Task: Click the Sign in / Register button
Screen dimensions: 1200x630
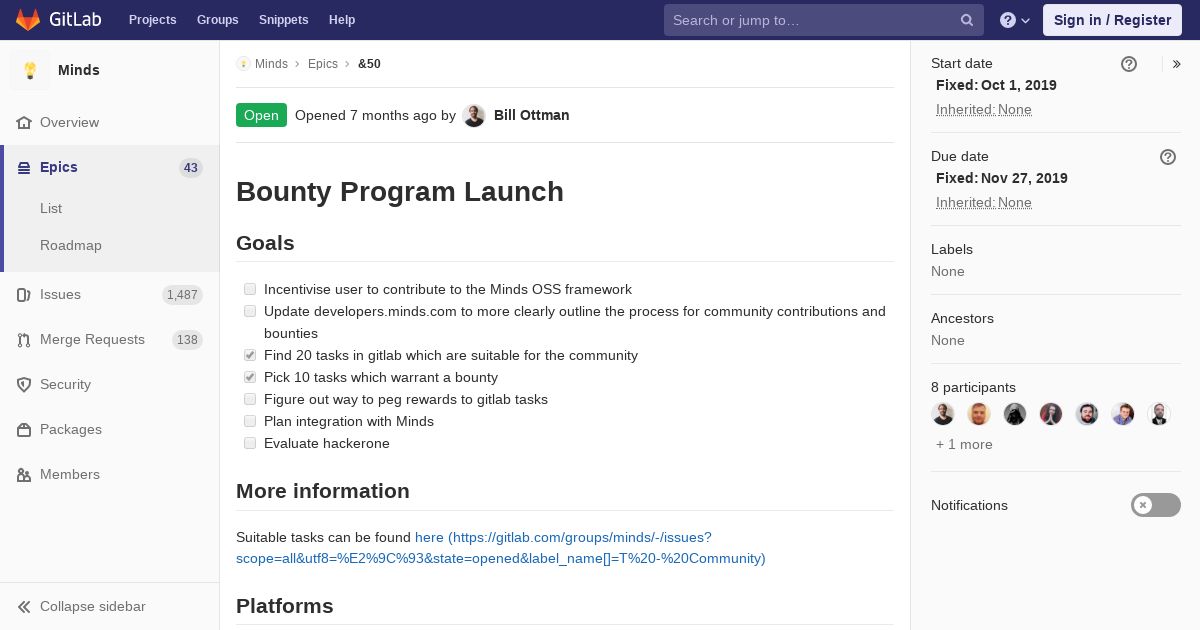Action: click(x=1112, y=20)
